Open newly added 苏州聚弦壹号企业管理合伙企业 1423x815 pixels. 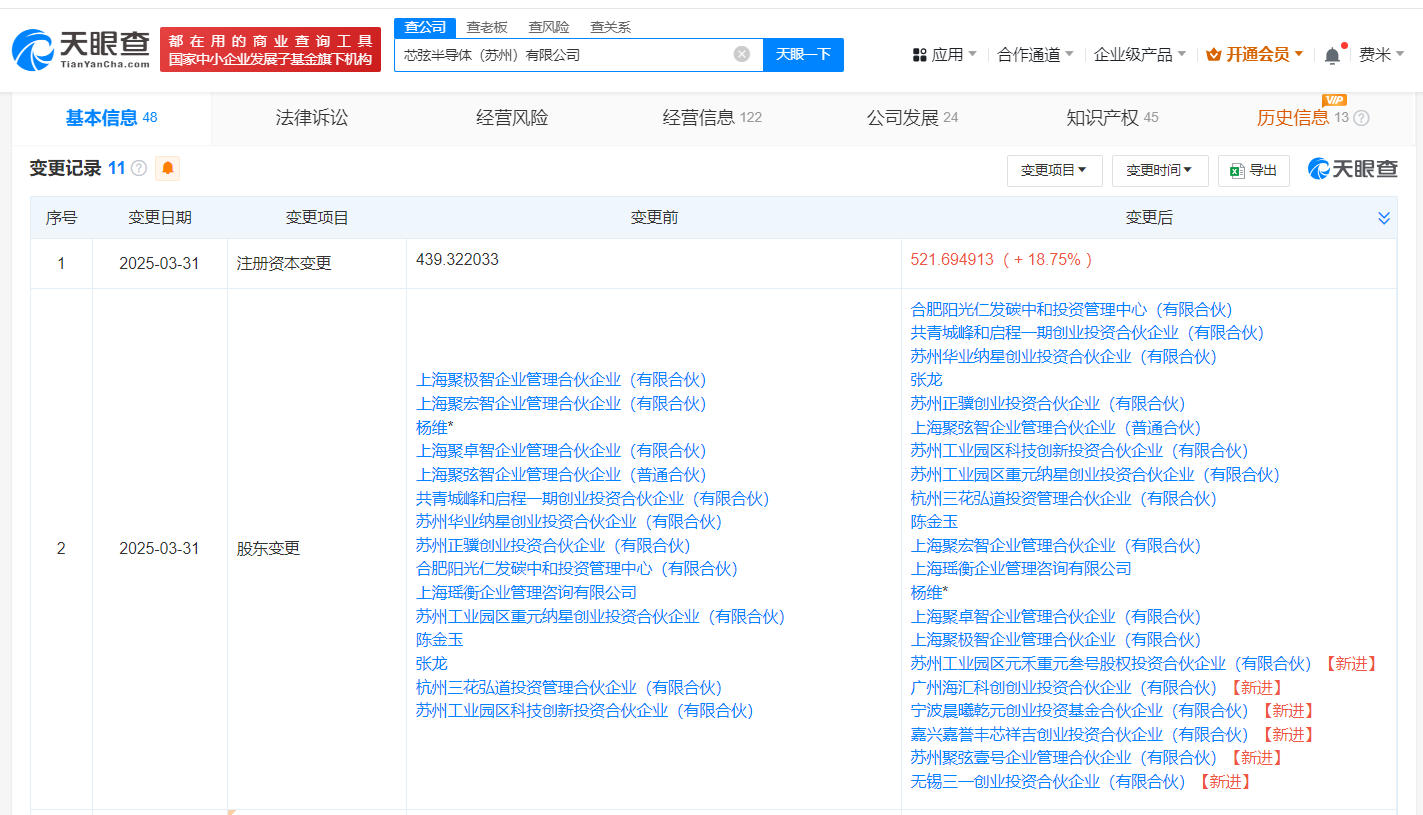[x=1063, y=758]
